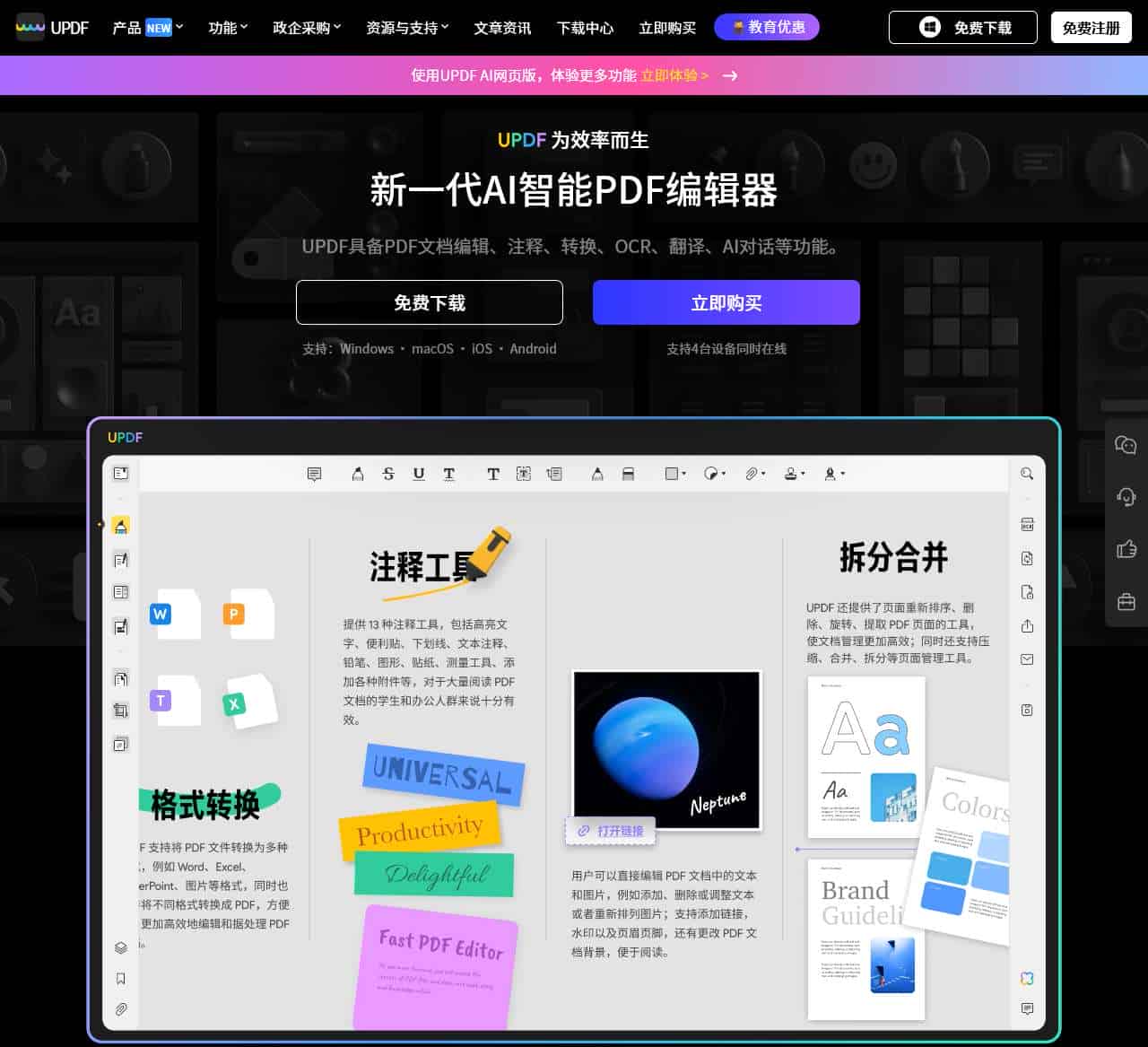Click the share export icon in right sidebar

pyautogui.click(x=1028, y=626)
